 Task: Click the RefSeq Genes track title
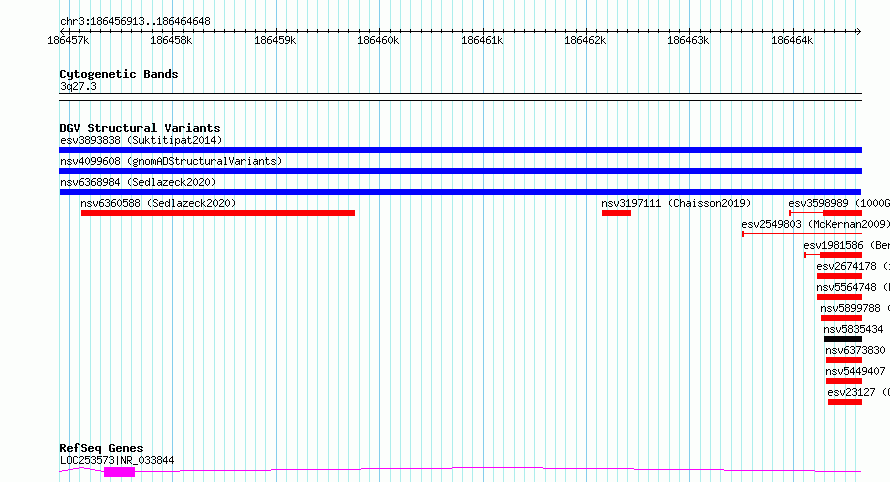pyautogui.click(x=101, y=448)
